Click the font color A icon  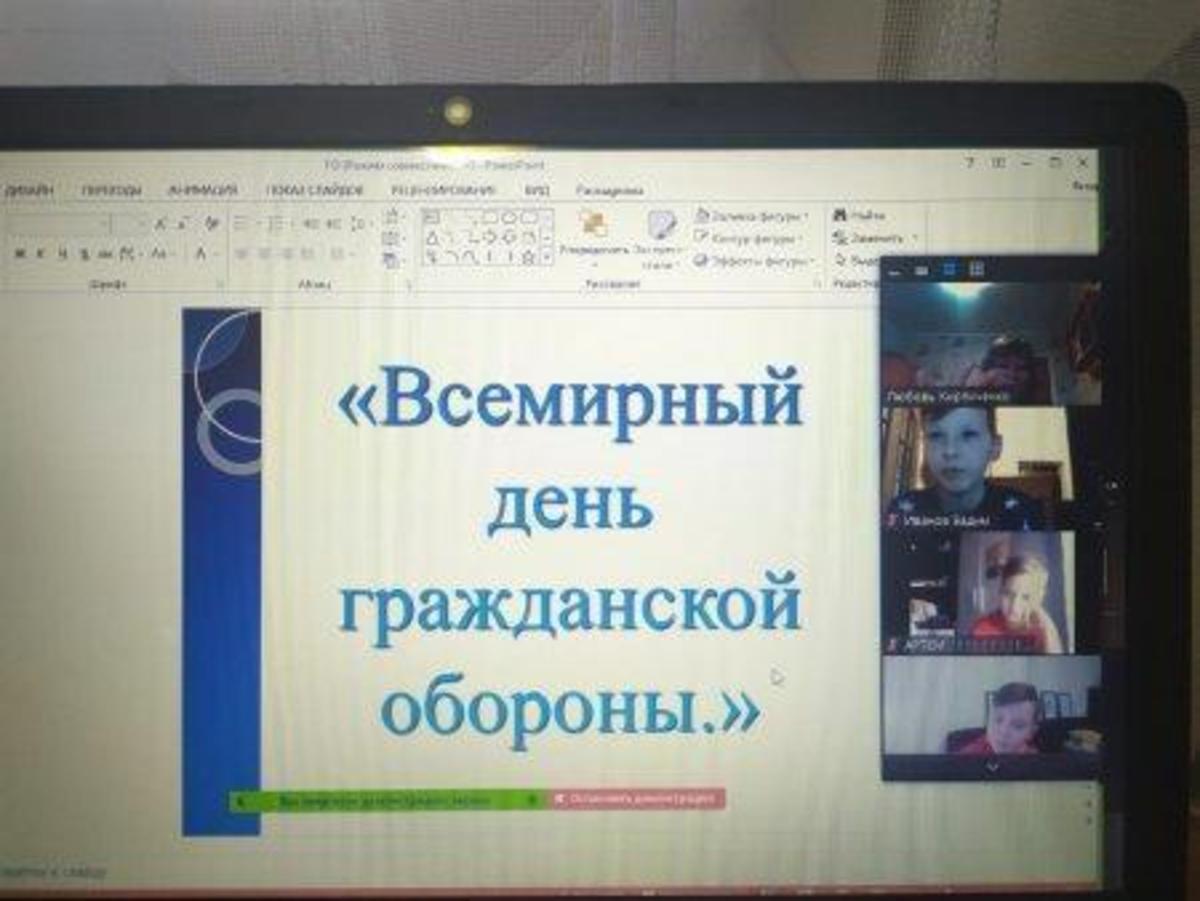pos(201,254)
